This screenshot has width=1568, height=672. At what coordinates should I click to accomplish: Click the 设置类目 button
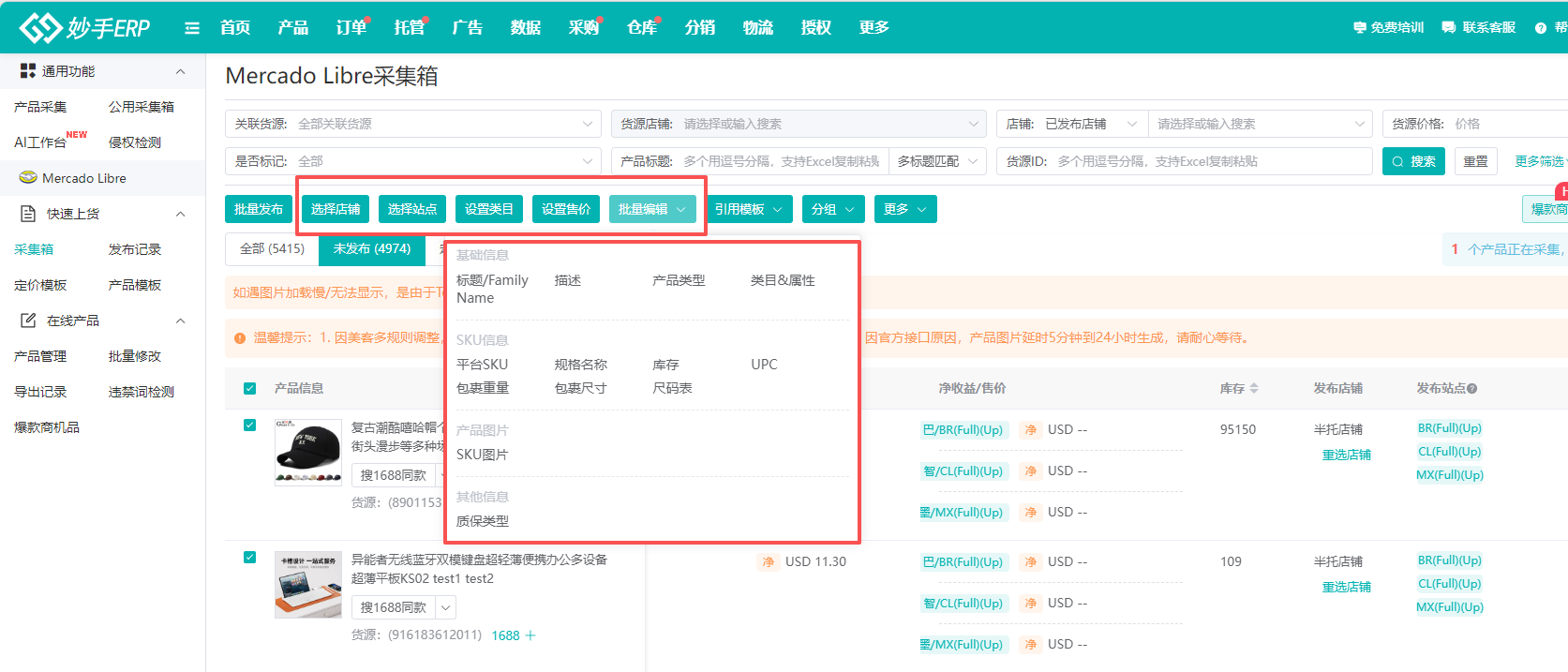click(x=489, y=209)
